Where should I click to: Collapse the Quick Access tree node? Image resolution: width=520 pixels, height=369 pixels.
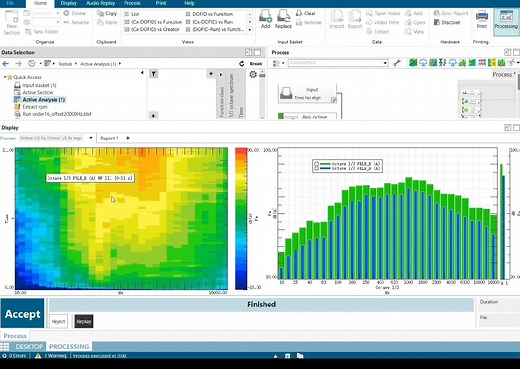5,77
